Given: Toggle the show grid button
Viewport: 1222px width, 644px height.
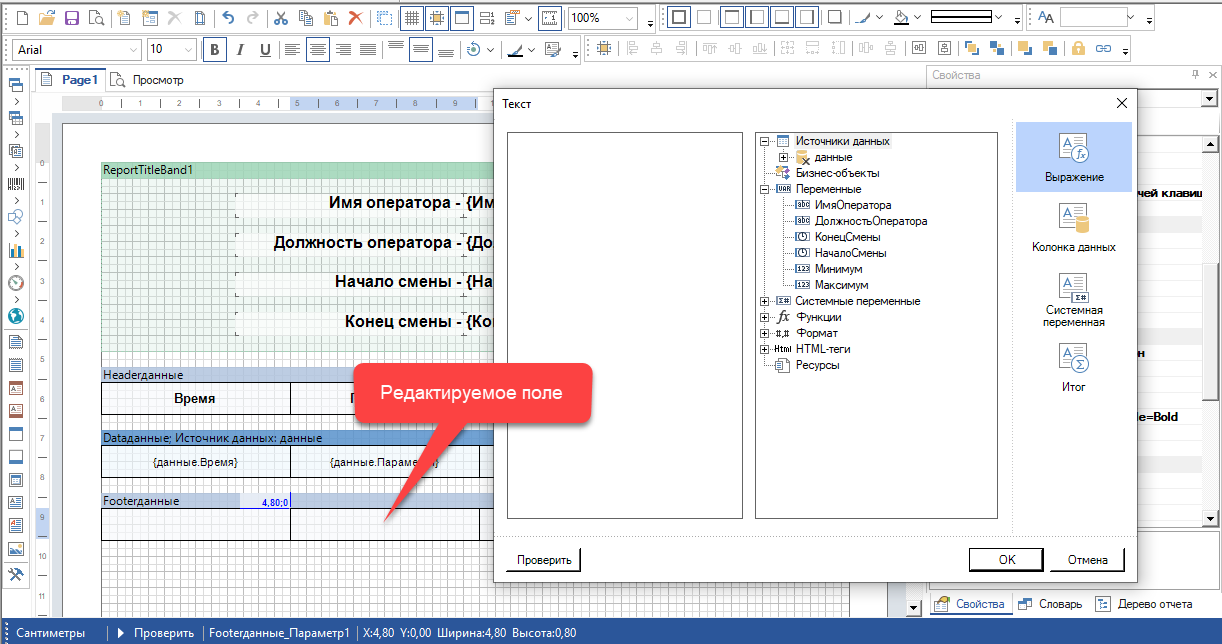Looking at the screenshot, I should click(411, 18).
